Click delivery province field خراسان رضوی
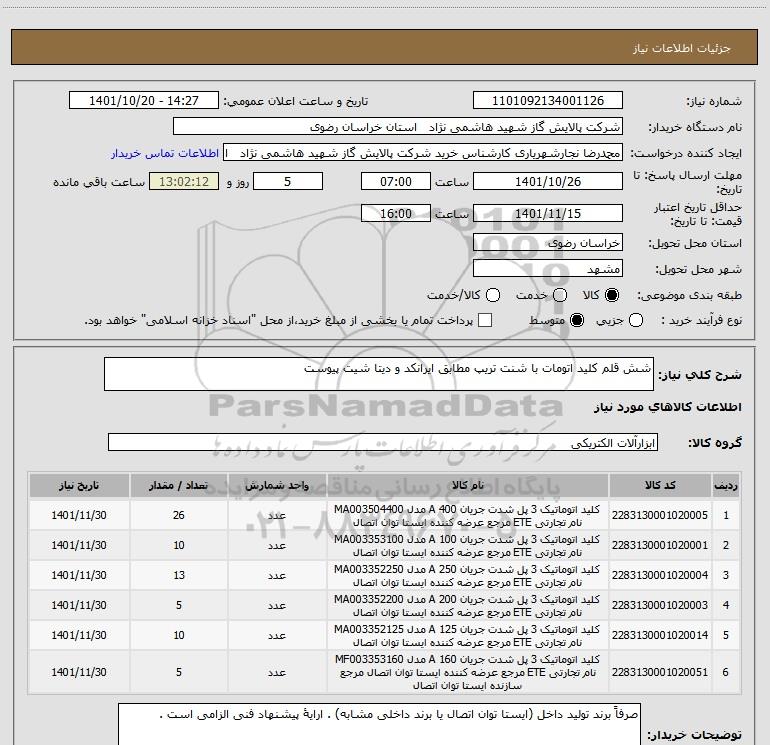Image resolution: width=770 pixels, height=745 pixels. (547, 243)
